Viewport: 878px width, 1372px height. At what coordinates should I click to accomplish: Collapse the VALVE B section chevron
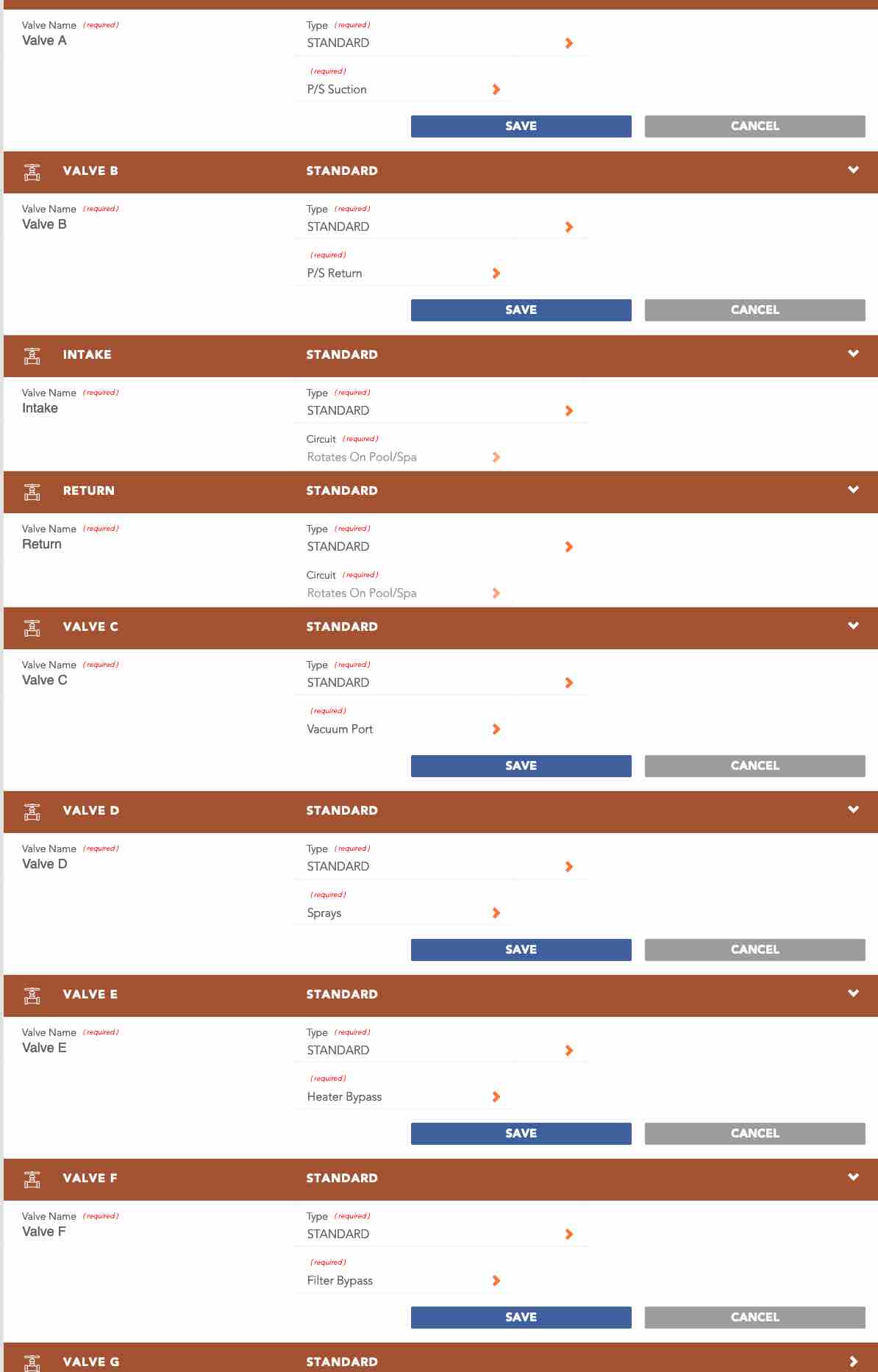(853, 170)
